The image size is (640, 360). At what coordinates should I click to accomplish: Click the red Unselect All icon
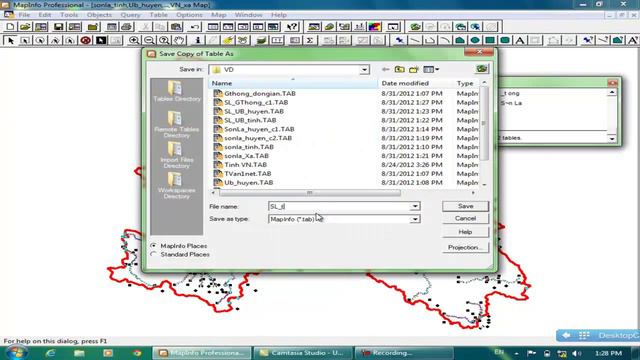[x=86, y=40]
